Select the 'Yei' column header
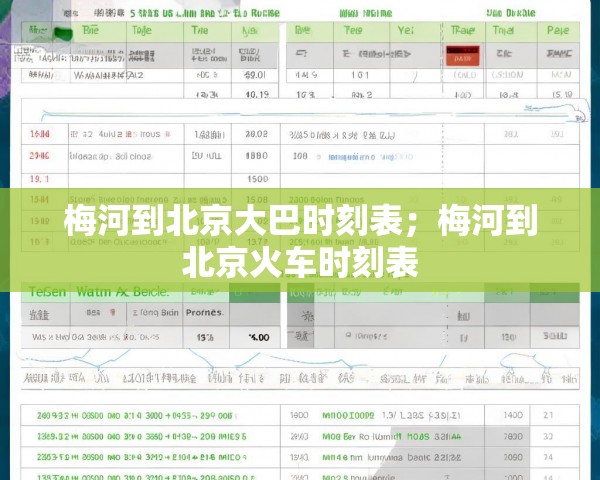Viewport: 600px width, 480px height. coord(406,30)
